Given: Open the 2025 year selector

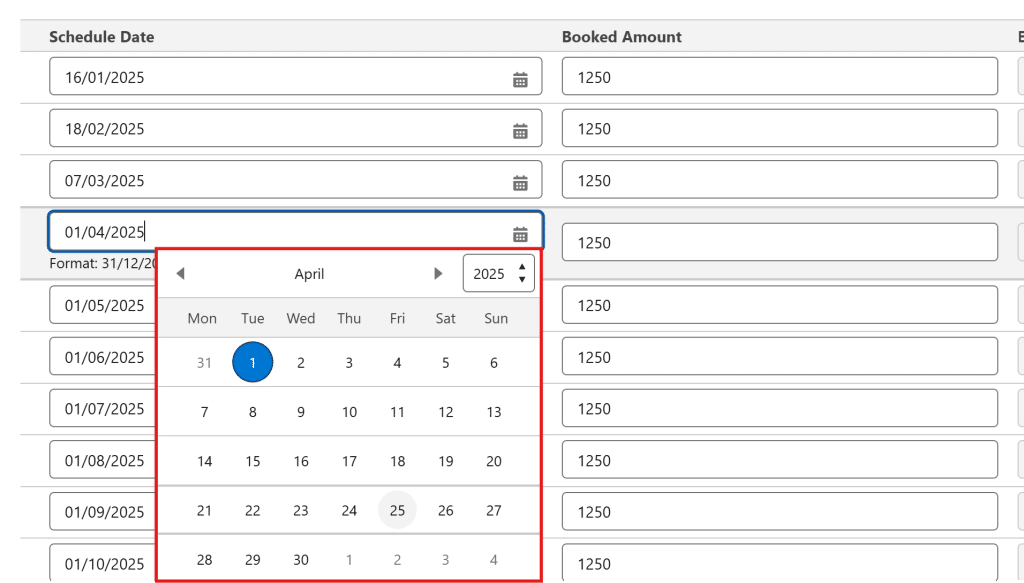Looking at the screenshot, I should 489,274.
